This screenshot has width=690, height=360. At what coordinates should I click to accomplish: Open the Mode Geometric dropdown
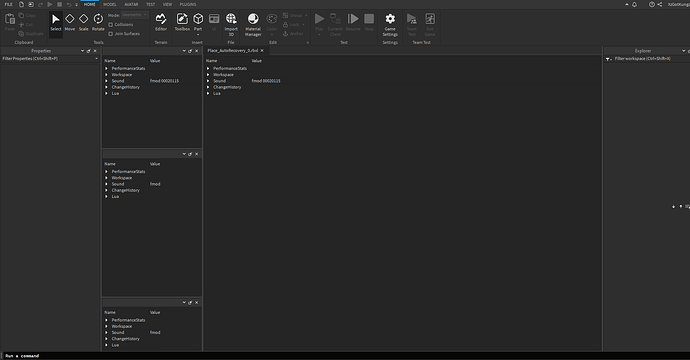[135, 15]
